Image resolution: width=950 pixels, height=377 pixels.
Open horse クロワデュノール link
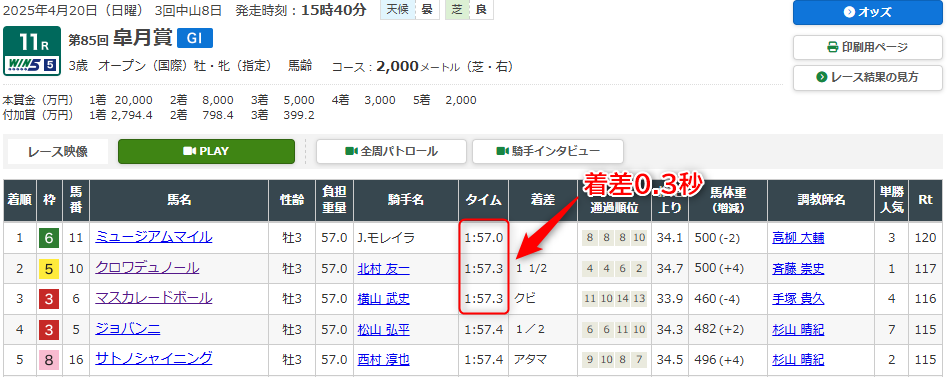point(147,268)
